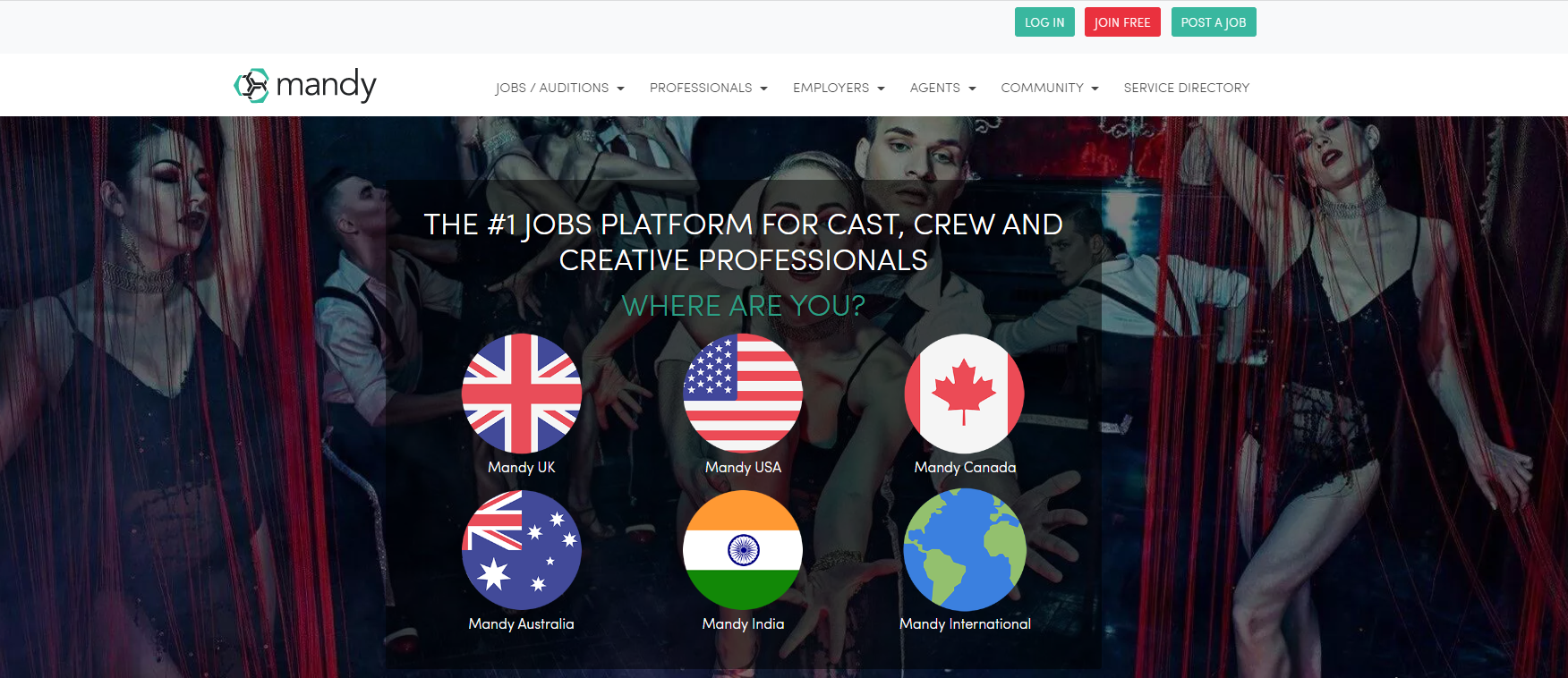1568x678 pixels.
Task: Expand the Jobs / Auditions dropdown arrow
Action: pyautogui.click(x=620, y=89)
